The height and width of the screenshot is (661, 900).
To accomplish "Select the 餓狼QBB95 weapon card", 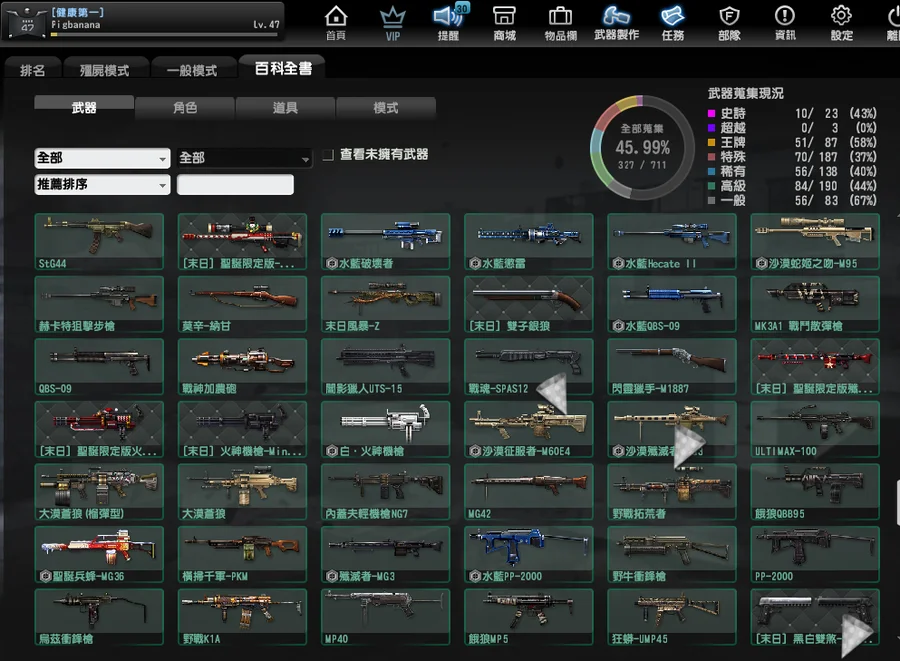I will click(x=815, y=492).
